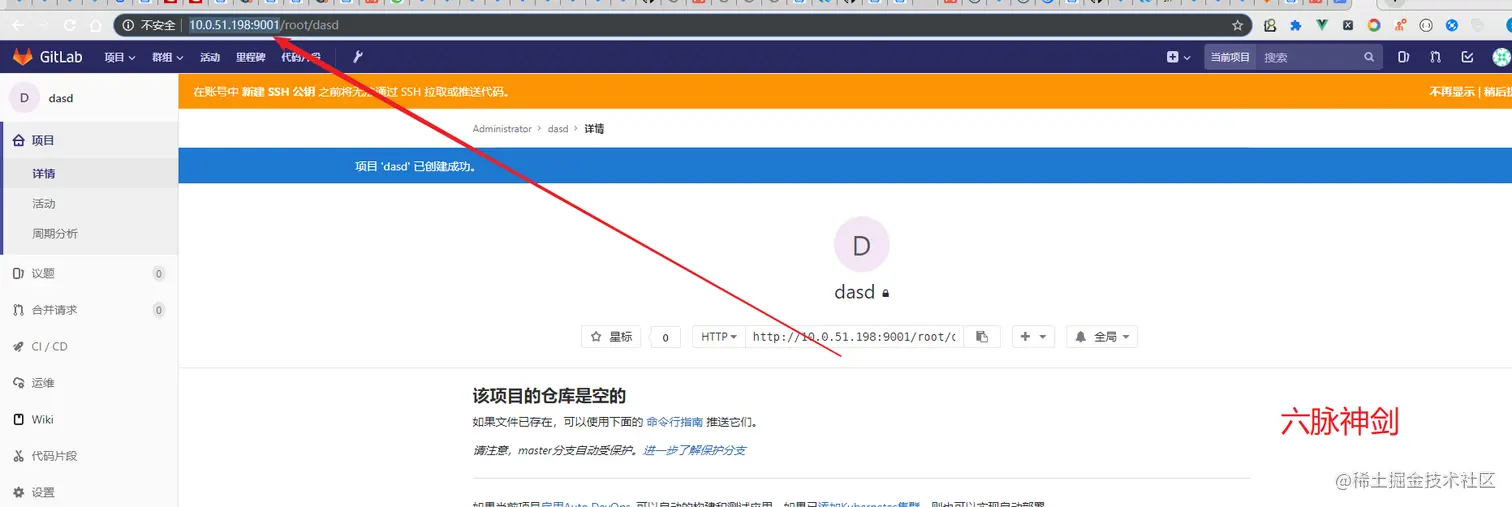
Task: Open the 命令行指南 link
Action: [675, 422]
